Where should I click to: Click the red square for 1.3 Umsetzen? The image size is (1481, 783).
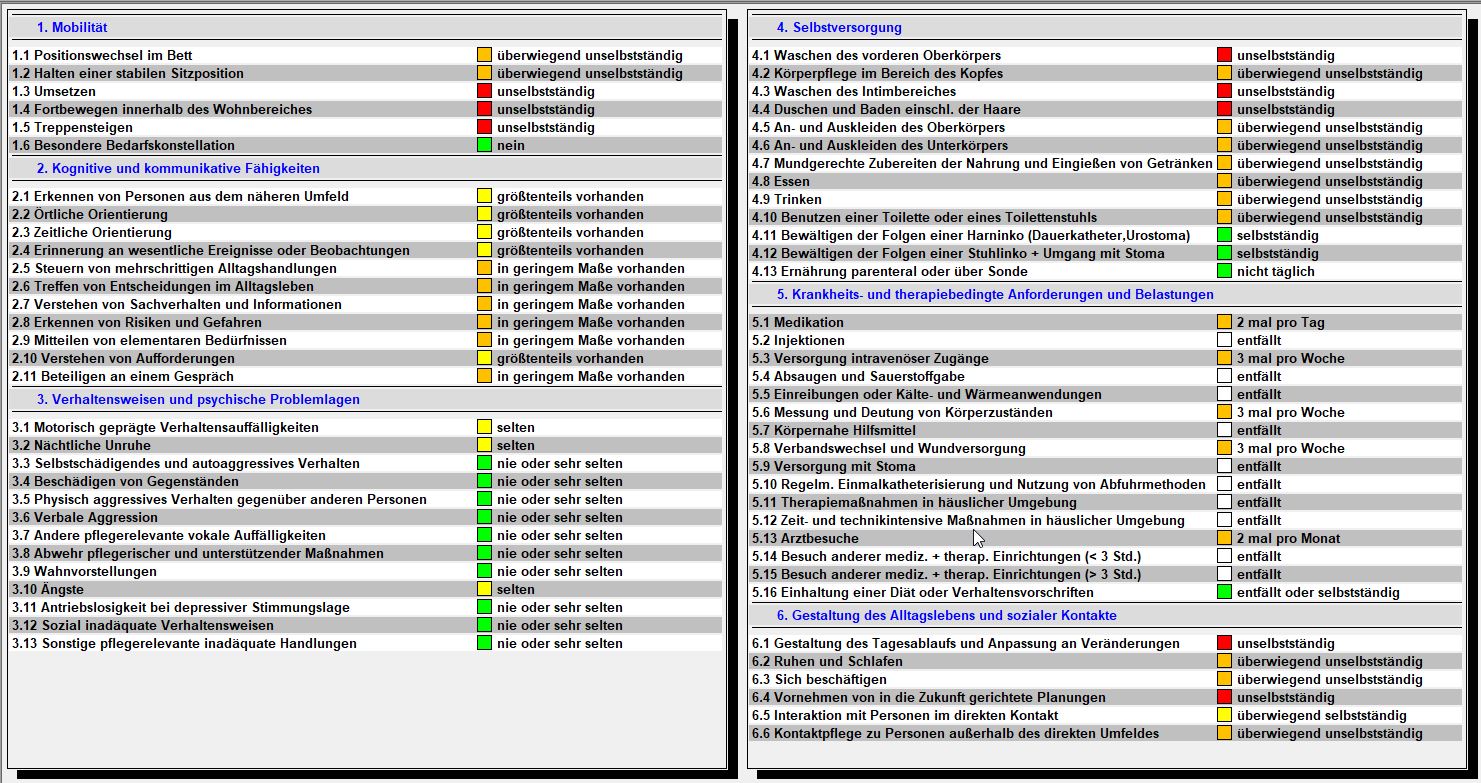tap(484, 91)
